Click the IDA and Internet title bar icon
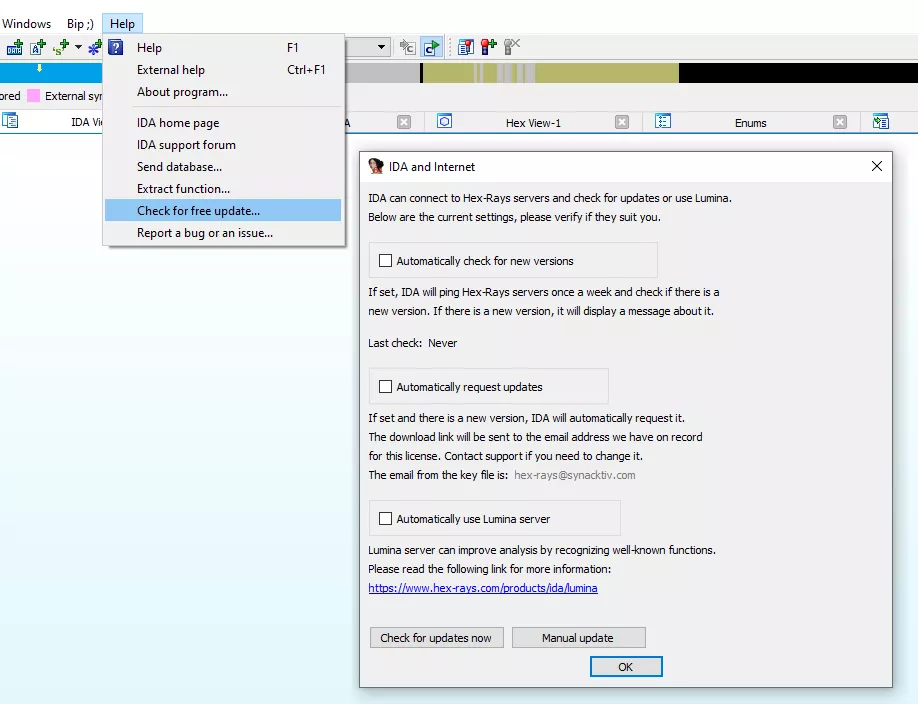 [x=376, y=166]
